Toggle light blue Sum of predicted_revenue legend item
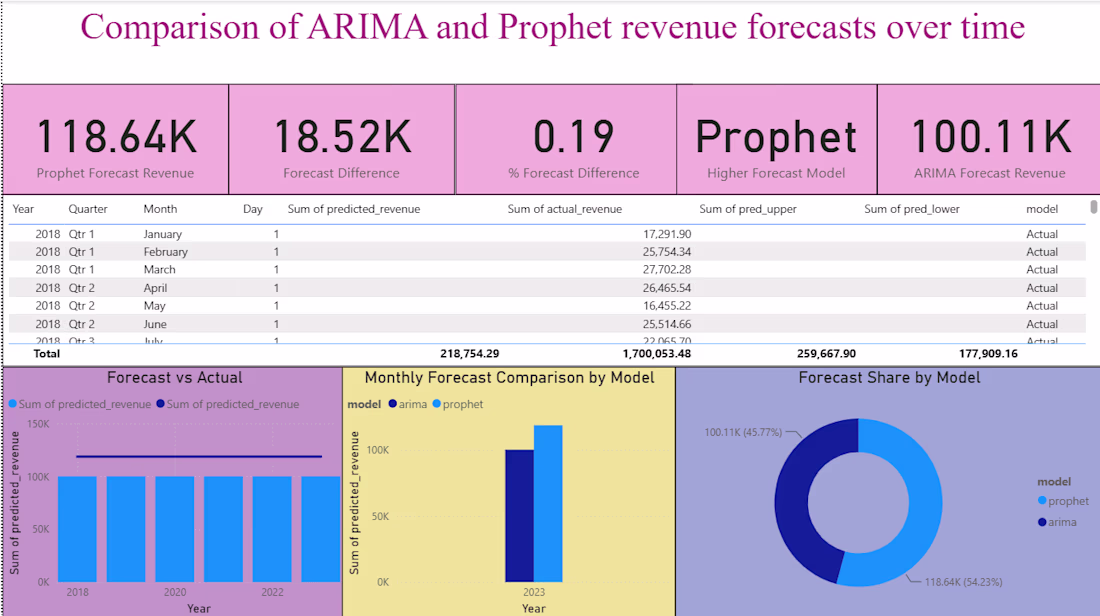 tap(79, 404)
